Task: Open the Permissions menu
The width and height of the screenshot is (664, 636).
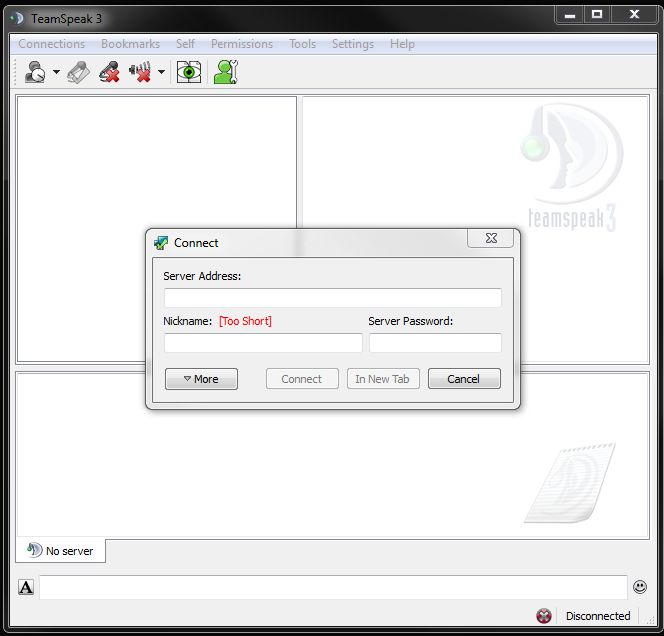Action: click(242, 44)
